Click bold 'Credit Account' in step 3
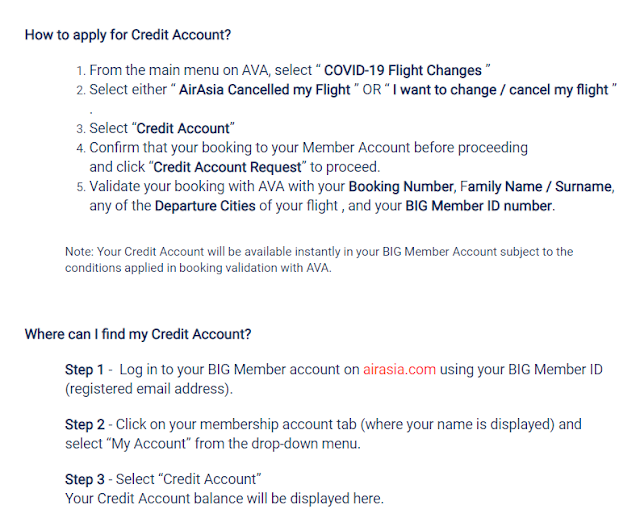The image size is (640, 518). click(x=183, y=128)
